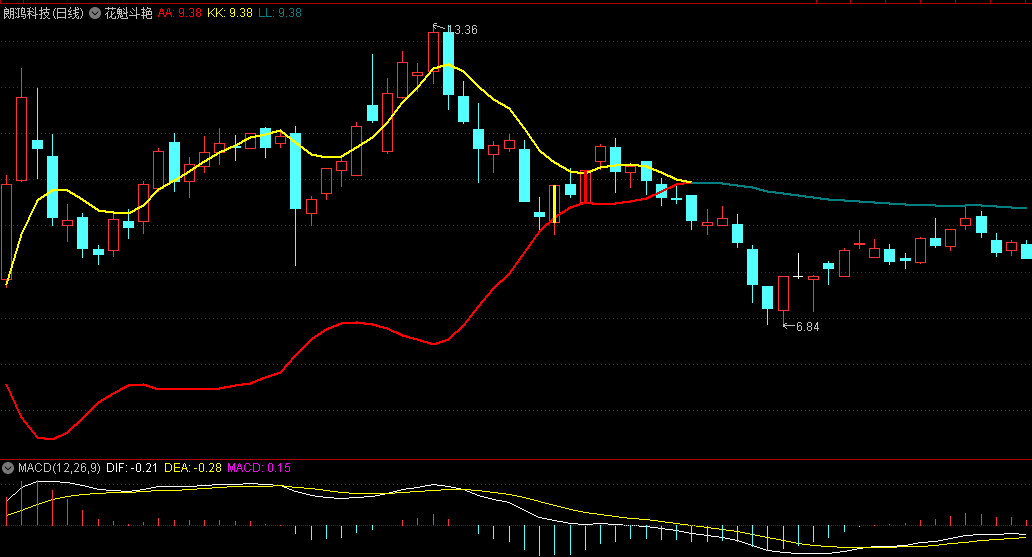This screenshot has width=1032, height=557.
Task: Click the LL: 9.38 value label
Action: point(280,13)
